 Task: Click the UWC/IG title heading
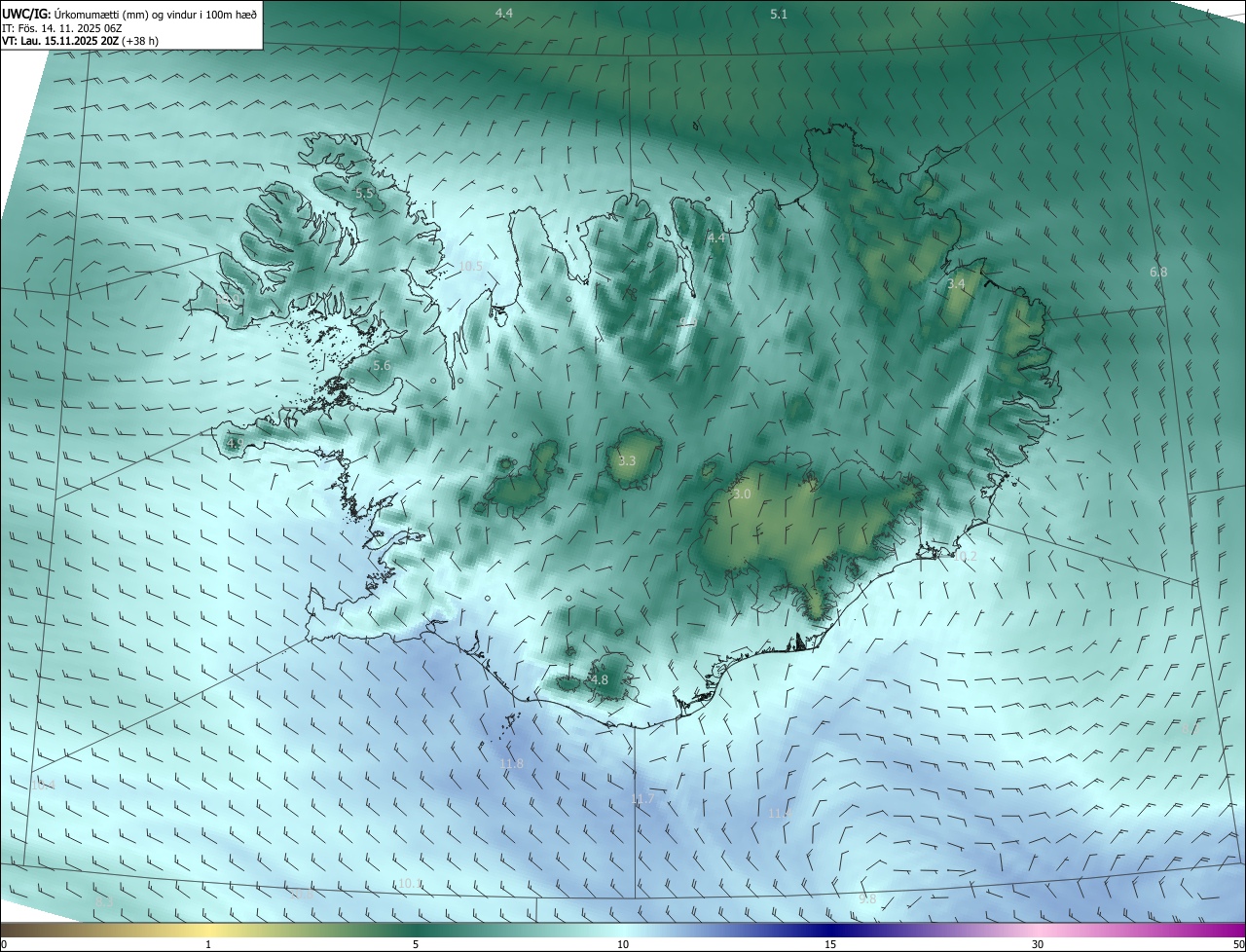click(x=130, y=14)
